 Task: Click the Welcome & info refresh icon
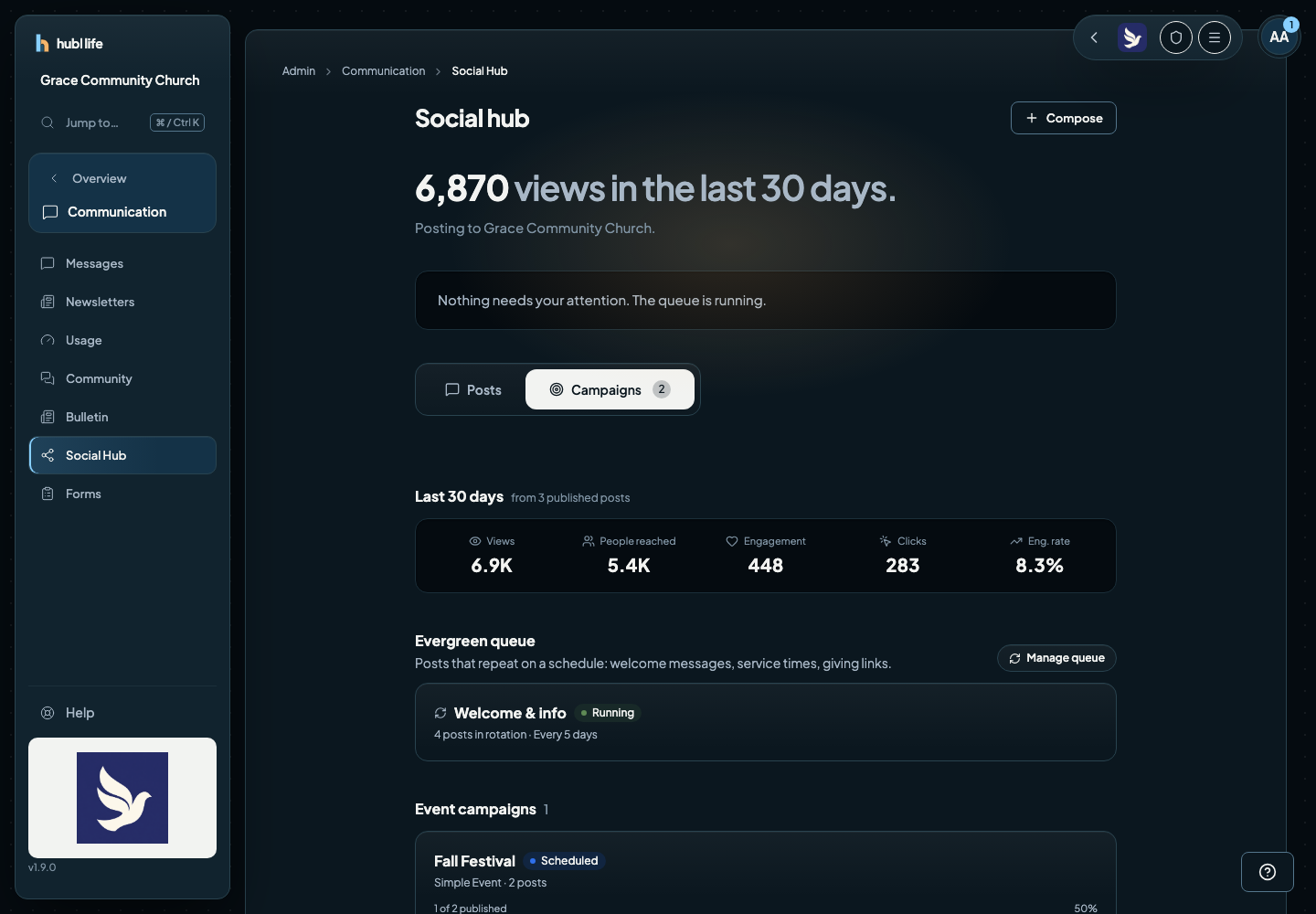pyautogui.click(x=440, y=713)
